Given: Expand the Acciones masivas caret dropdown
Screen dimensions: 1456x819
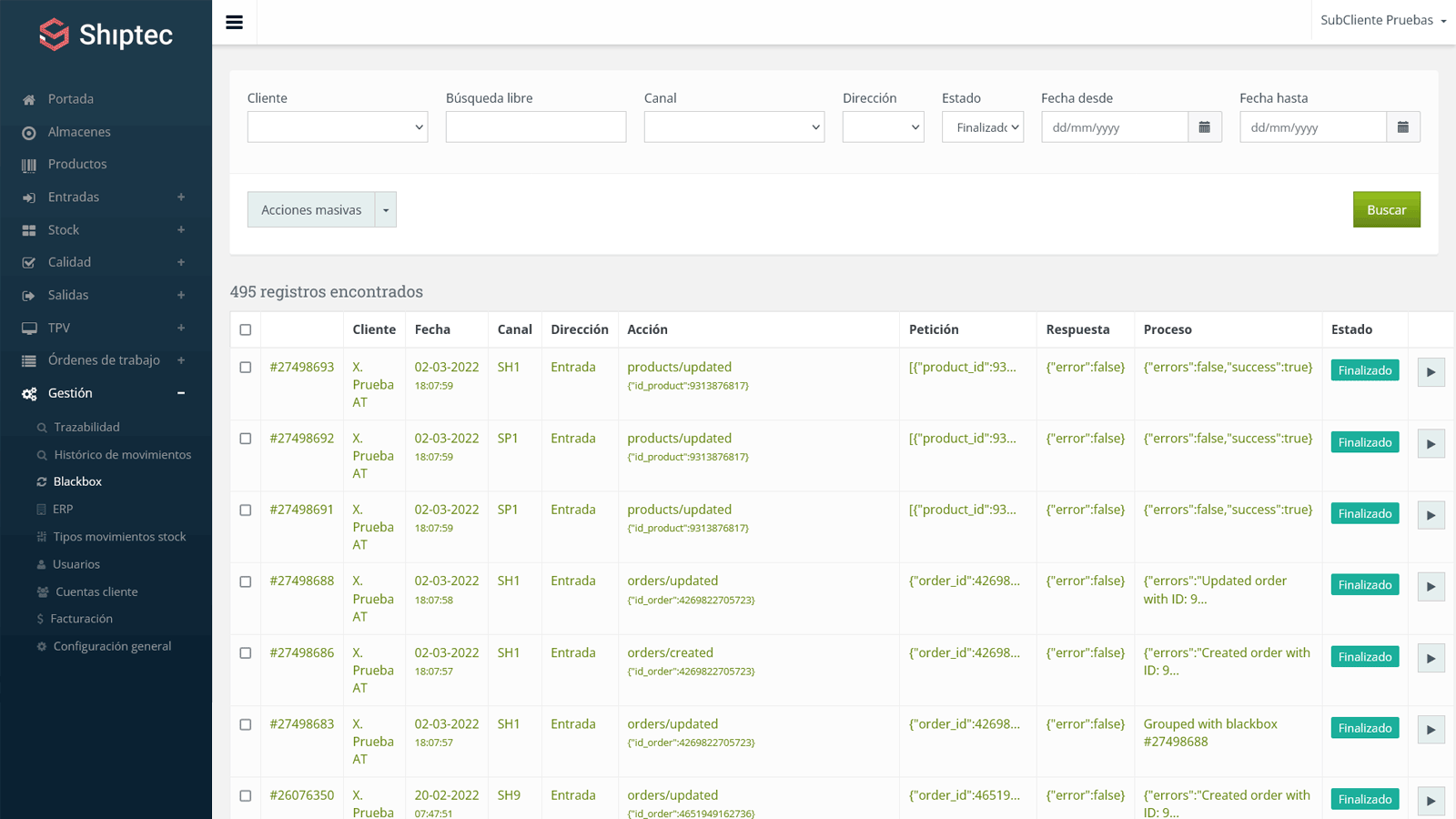Looking at the screenshot, I should (386, 210).
